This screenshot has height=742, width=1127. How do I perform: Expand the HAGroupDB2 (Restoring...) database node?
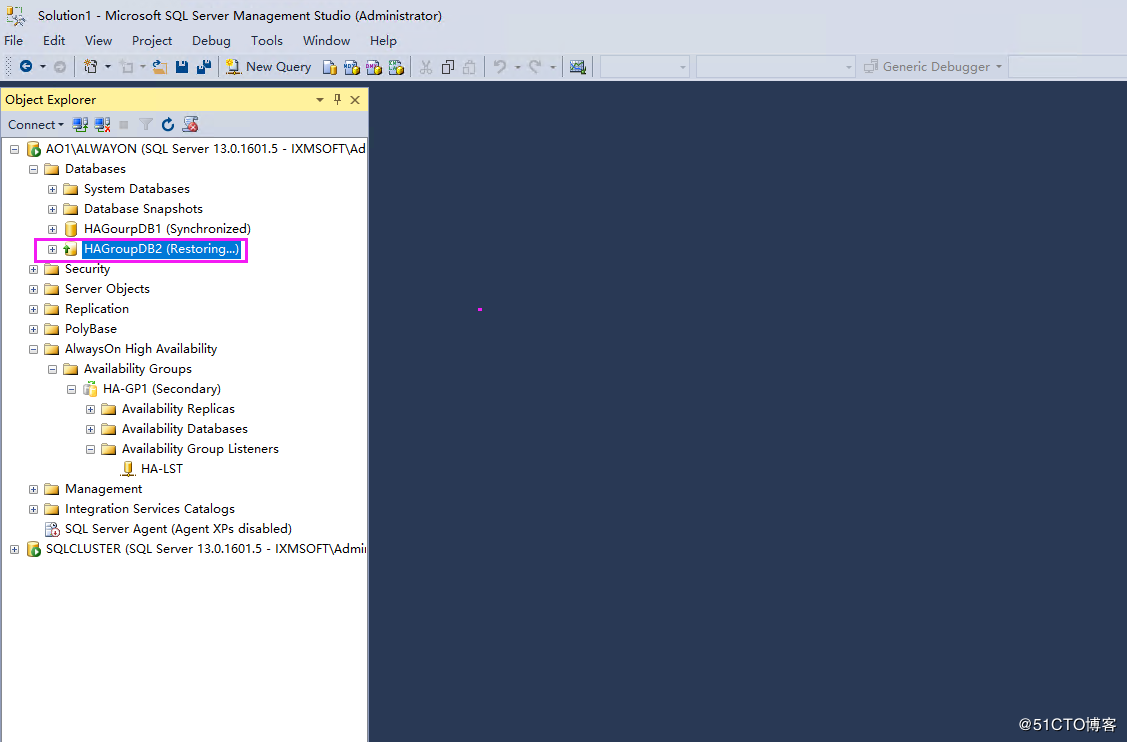(51, 248)
